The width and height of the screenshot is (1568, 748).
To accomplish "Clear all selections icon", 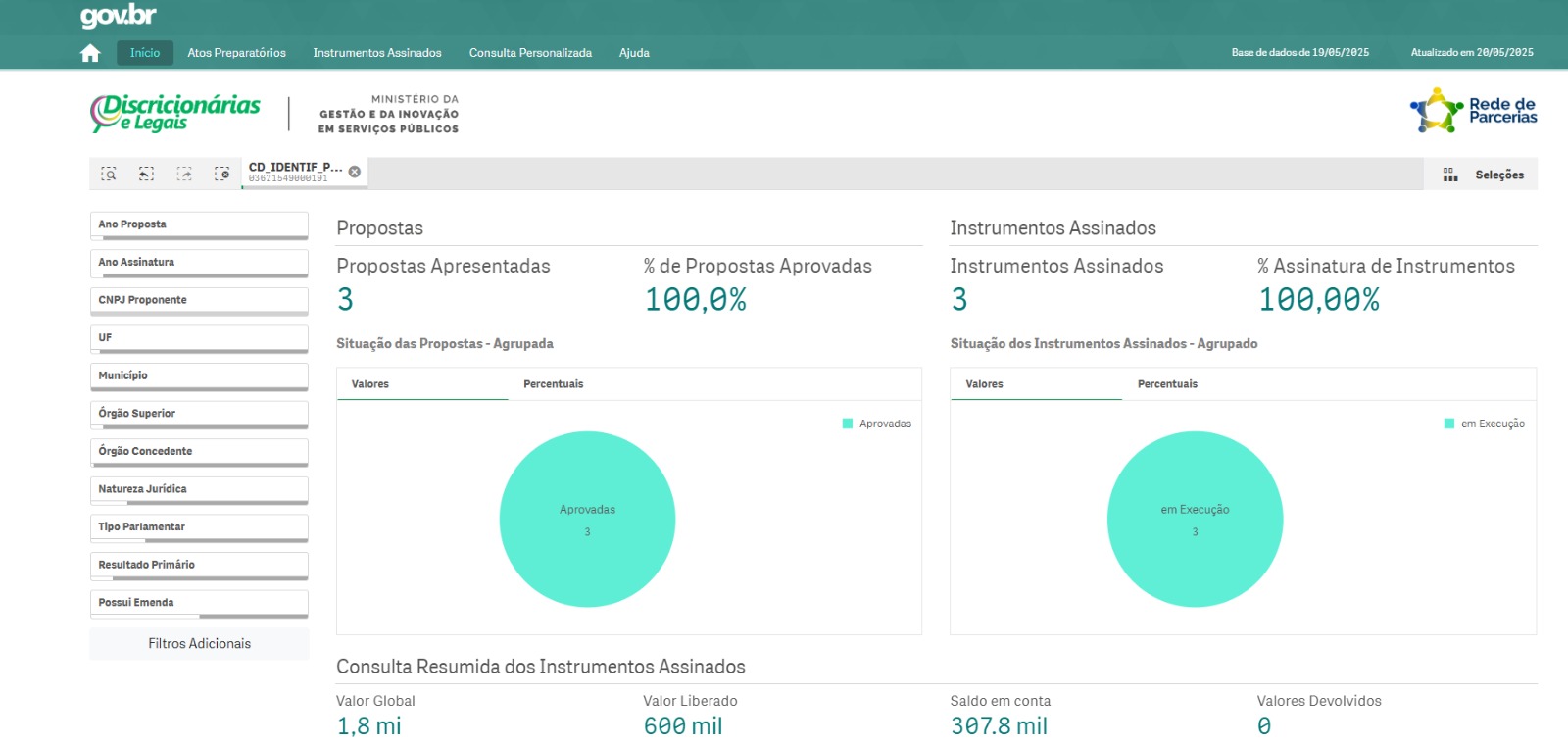I will click(x=222, y=174).
